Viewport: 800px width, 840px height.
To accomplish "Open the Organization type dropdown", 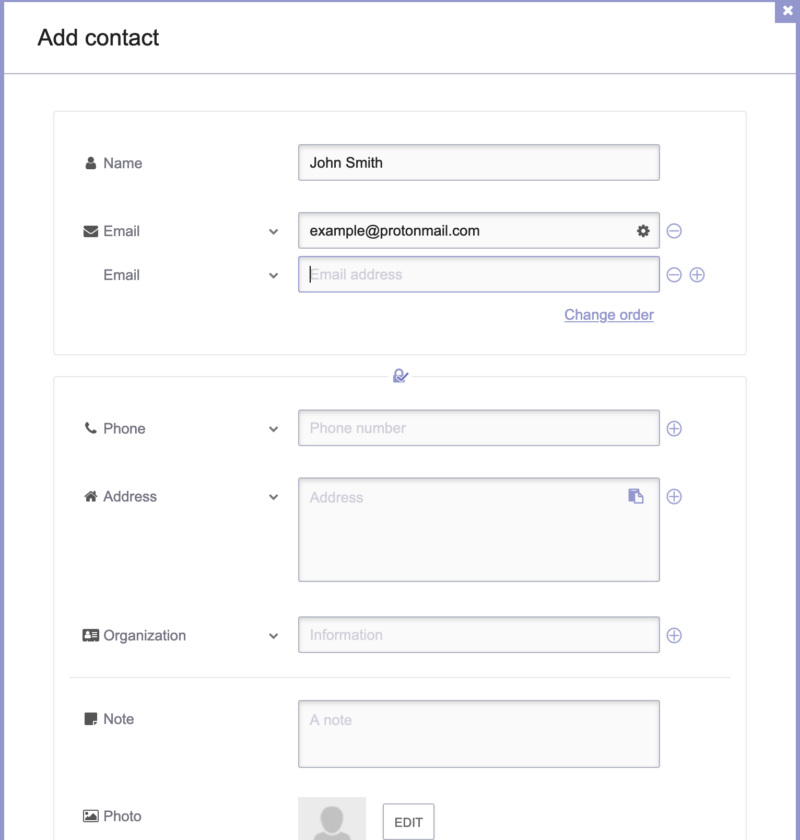I will pos(273,636).
